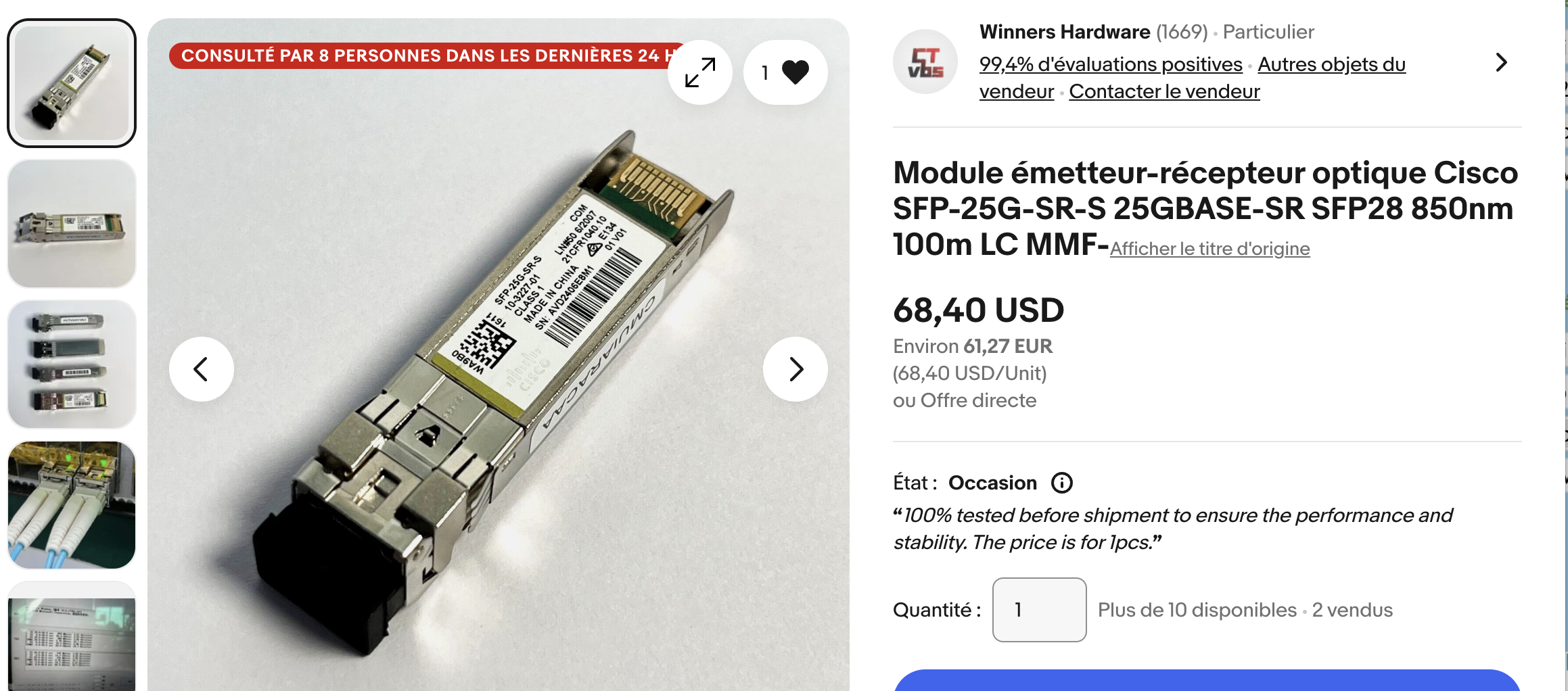Viewport: 1568px width, 691px height.
Task: Click the Quantité input field
Action: tap(1039, 610)
